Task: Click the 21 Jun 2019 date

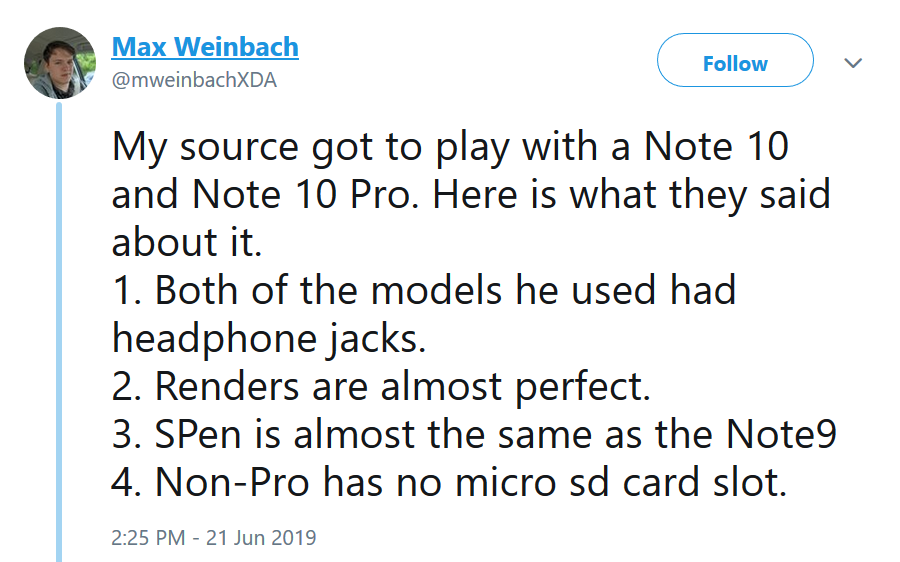Action: (261, 538)
